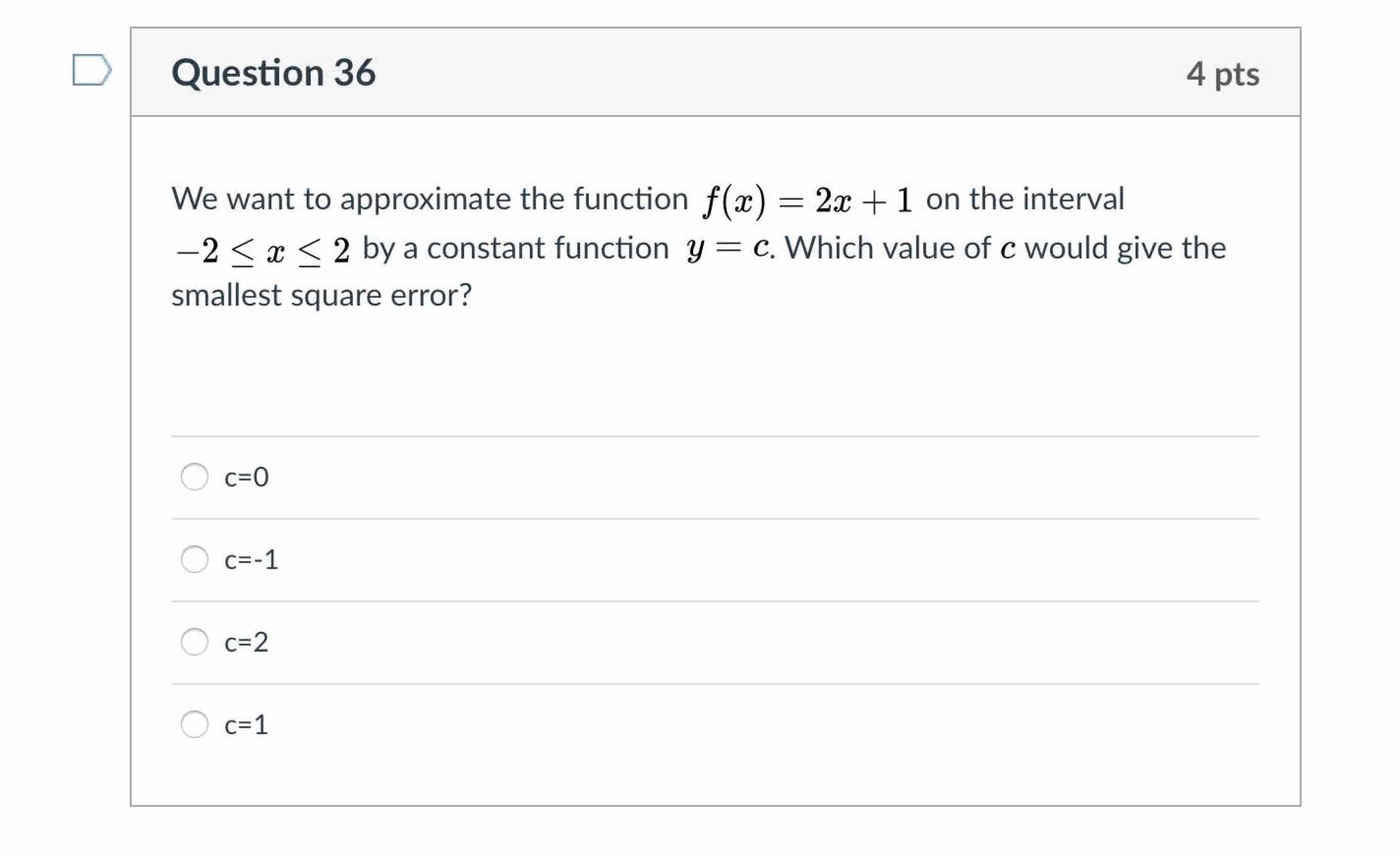This screenshot has width=1400, height=855.
Task: Click the phrase smallest square error
Action: pyautogui.click(x=322, y=294)
